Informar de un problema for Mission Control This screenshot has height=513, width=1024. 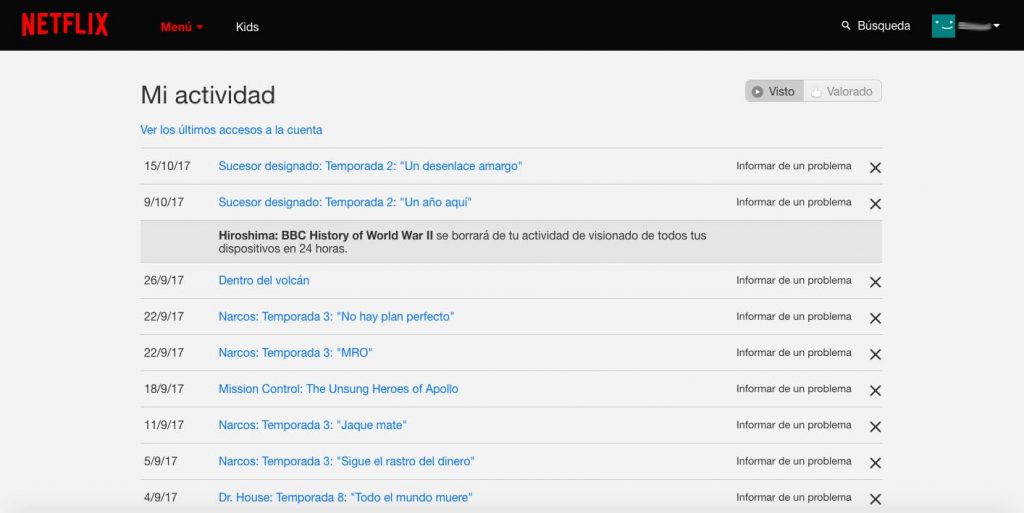793,389
